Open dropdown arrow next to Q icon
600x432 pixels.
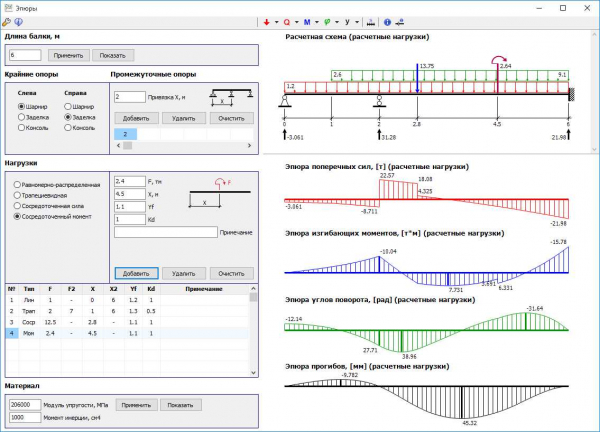point(297,22)
